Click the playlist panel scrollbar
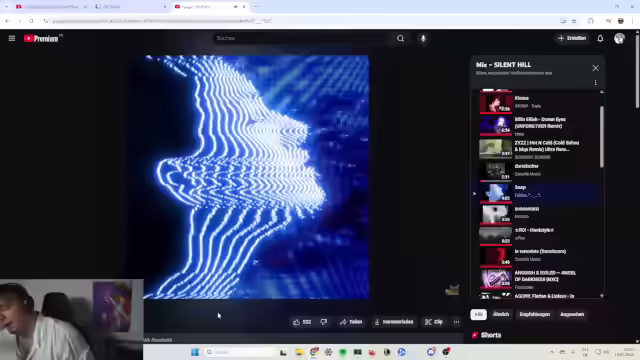The image size is (640, 360). pos(602,136)
